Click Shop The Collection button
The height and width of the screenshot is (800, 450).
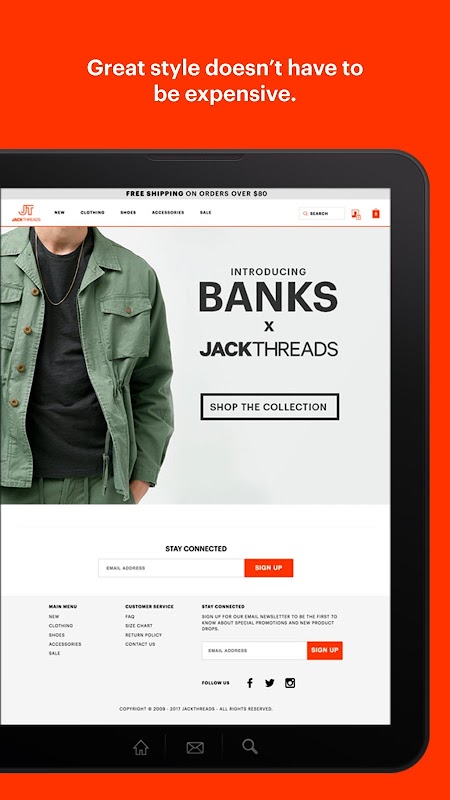pos(269,407)
